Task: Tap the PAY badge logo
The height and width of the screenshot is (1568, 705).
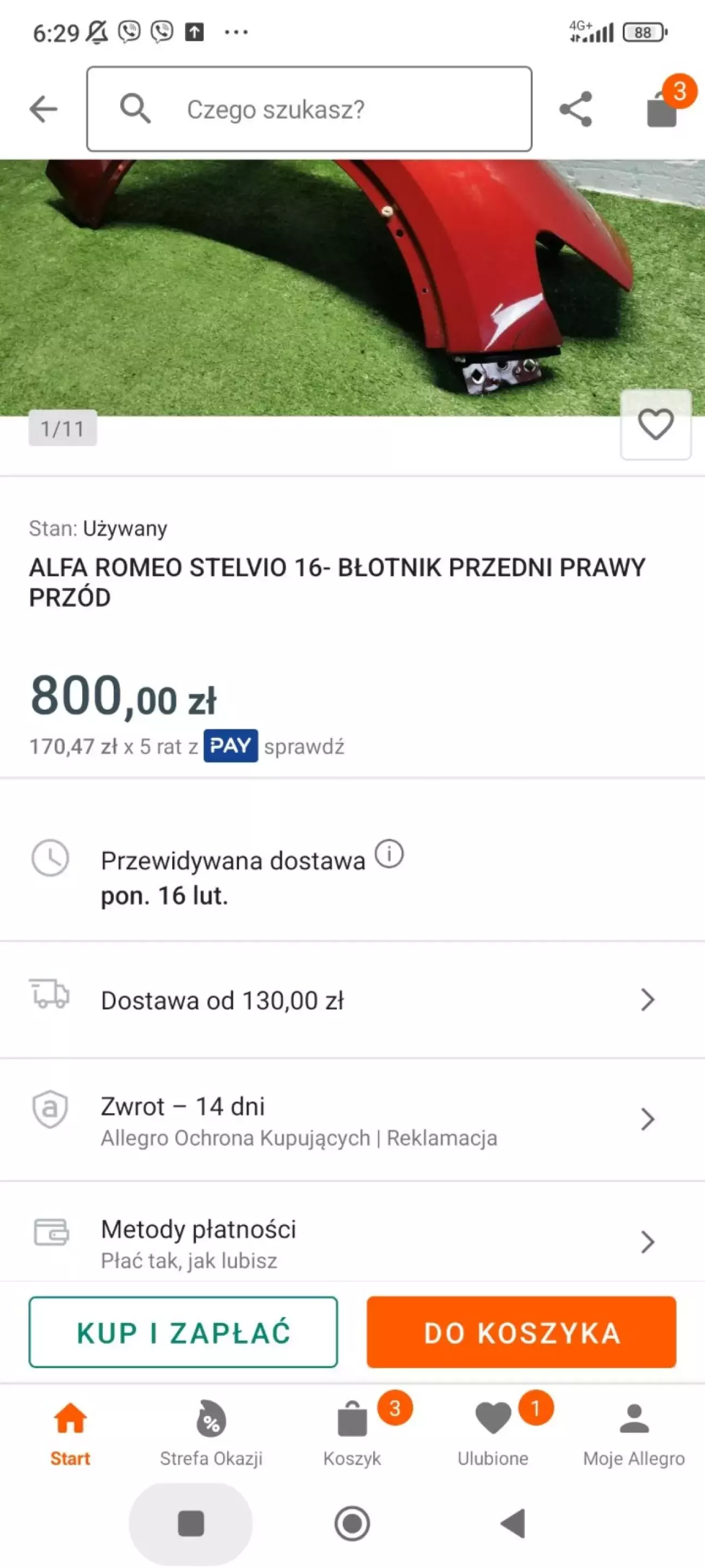Action: point(231,746)
